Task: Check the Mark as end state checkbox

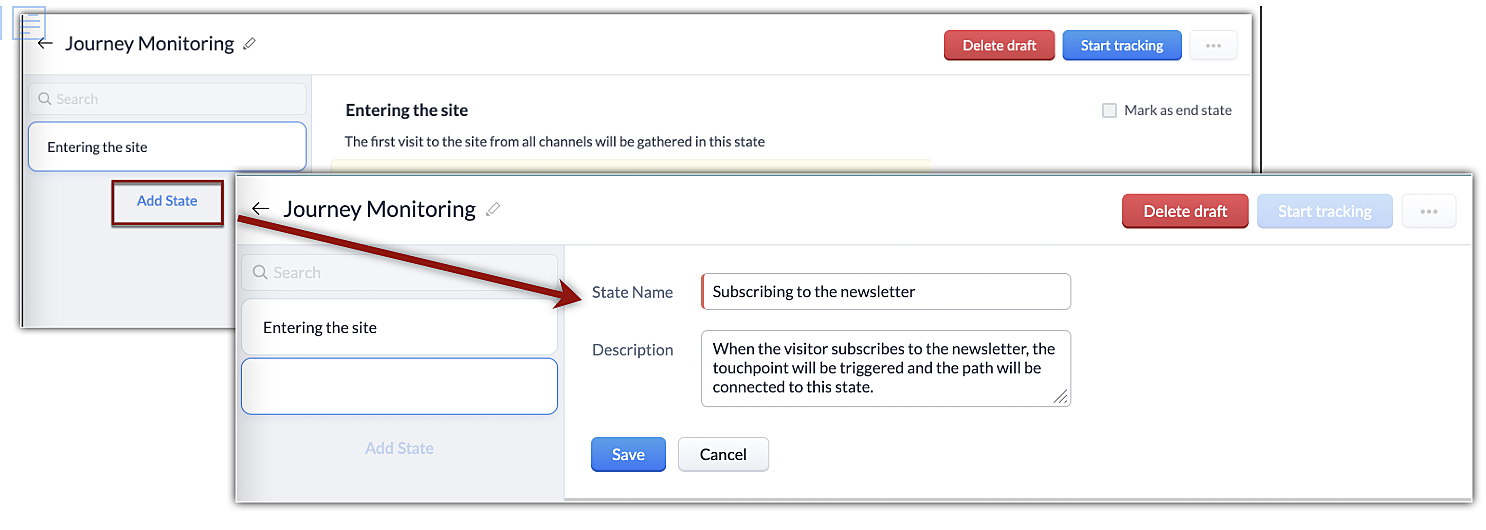Action: click(x=1109, y=111)
